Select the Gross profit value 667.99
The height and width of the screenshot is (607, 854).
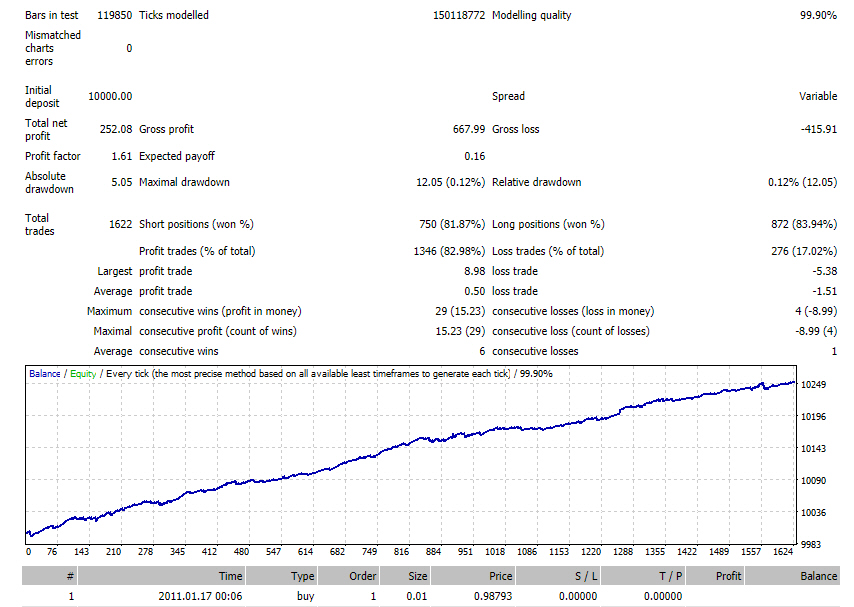tap(469, 129)
